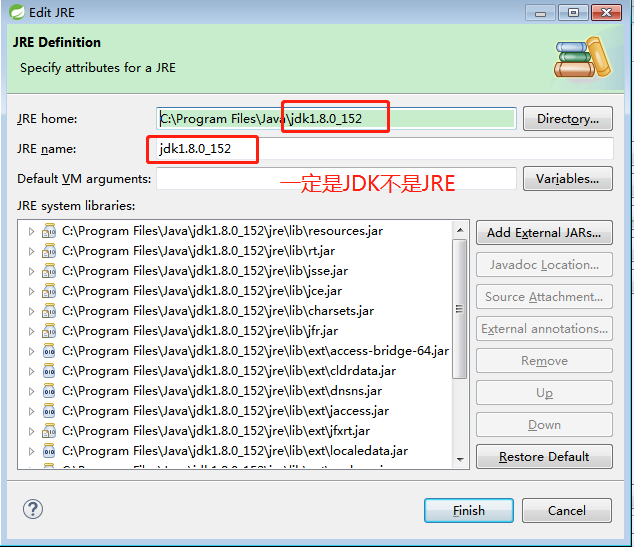This screenshot has width=634, height=547.
Task: Select the jre\lib\resources.jar path row
Action: click(222, 231)
